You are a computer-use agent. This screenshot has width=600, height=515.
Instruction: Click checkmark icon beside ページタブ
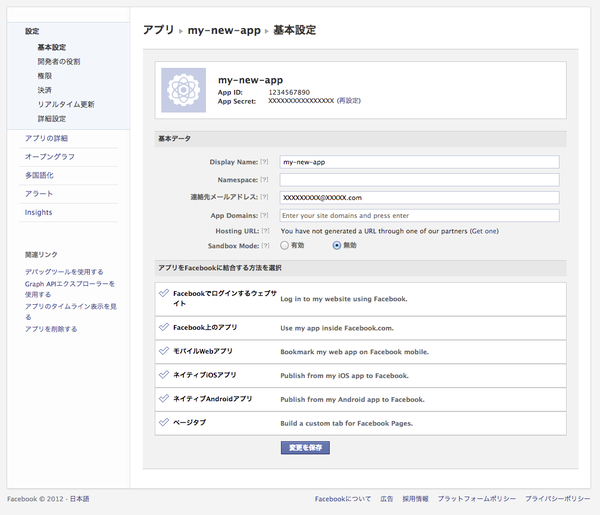pyautogui.click(x=164, y=422)
